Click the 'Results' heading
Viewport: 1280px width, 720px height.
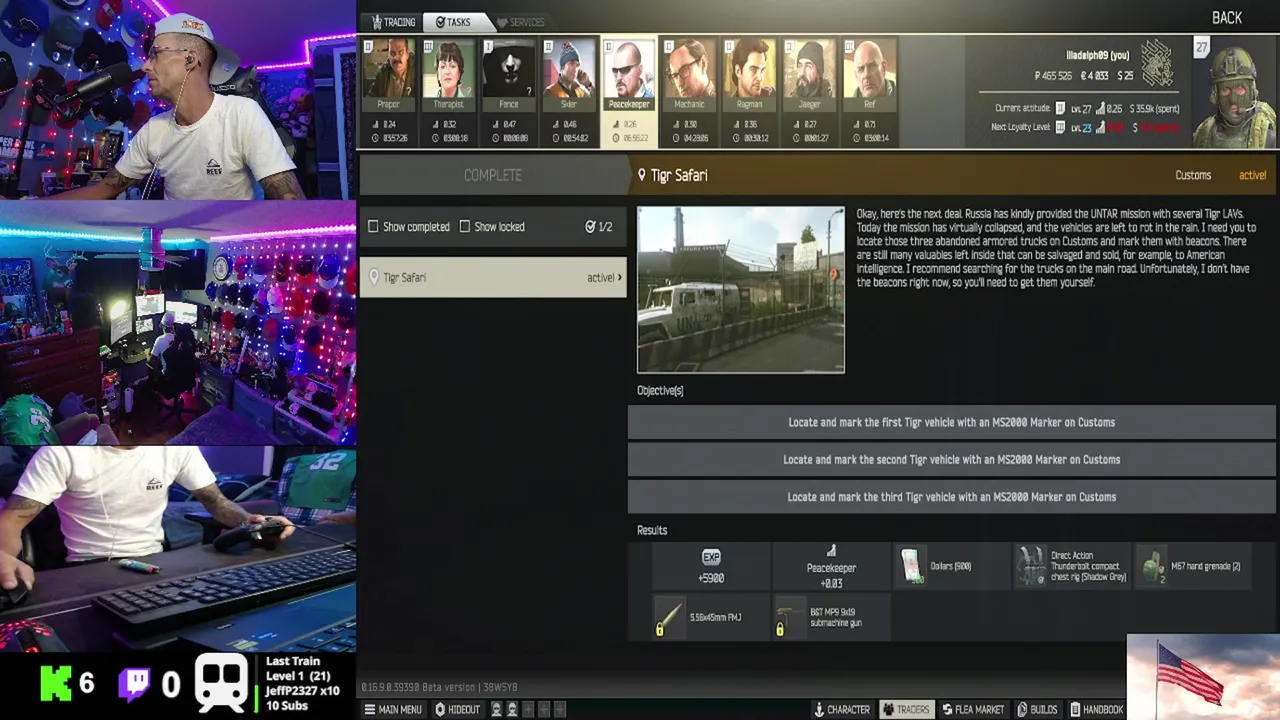652,530
